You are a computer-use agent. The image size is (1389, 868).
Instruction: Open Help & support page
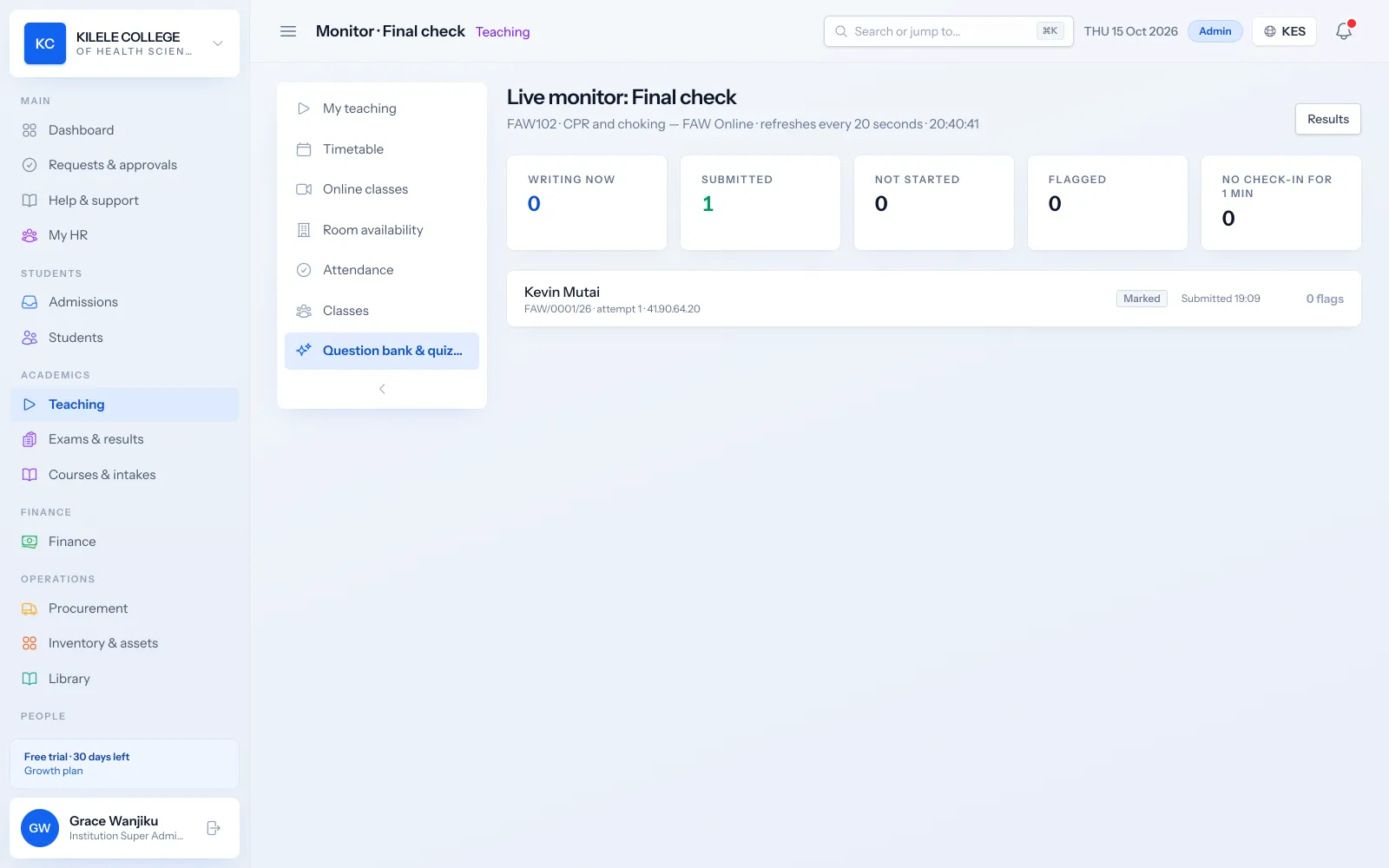pos(125,201)
